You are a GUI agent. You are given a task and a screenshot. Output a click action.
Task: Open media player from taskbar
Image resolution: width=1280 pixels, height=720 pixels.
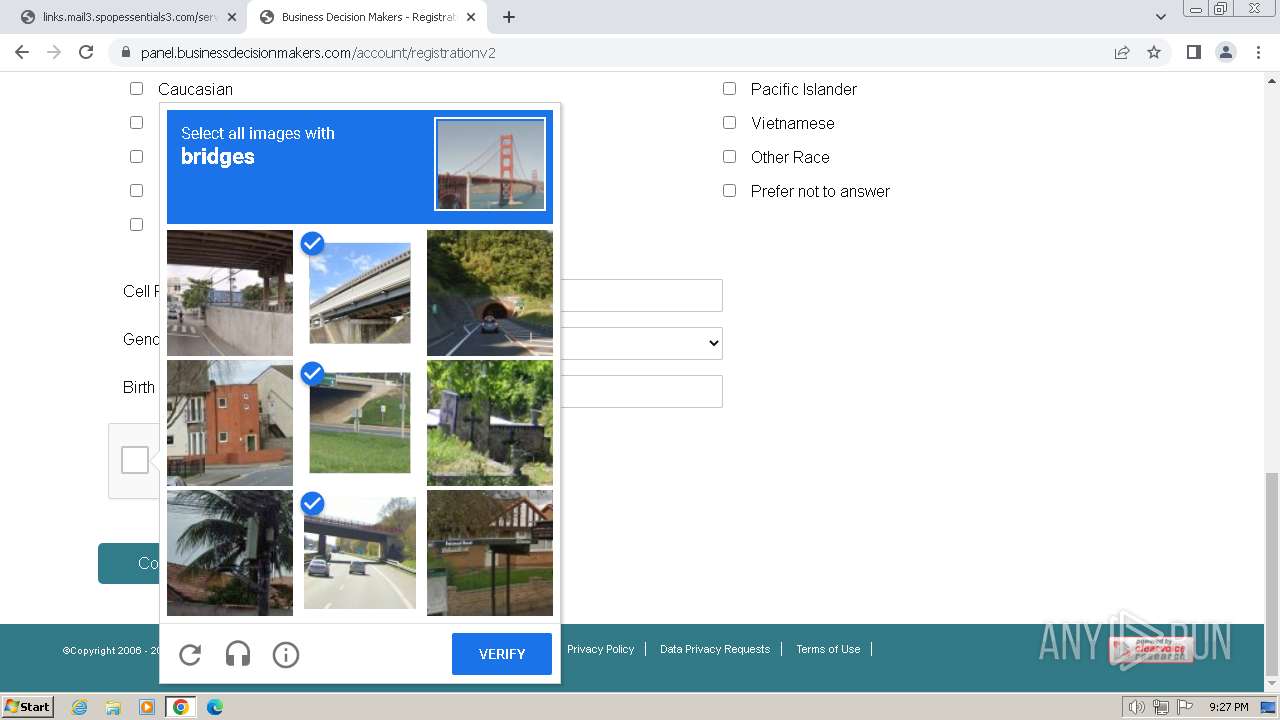pos(146,707)
